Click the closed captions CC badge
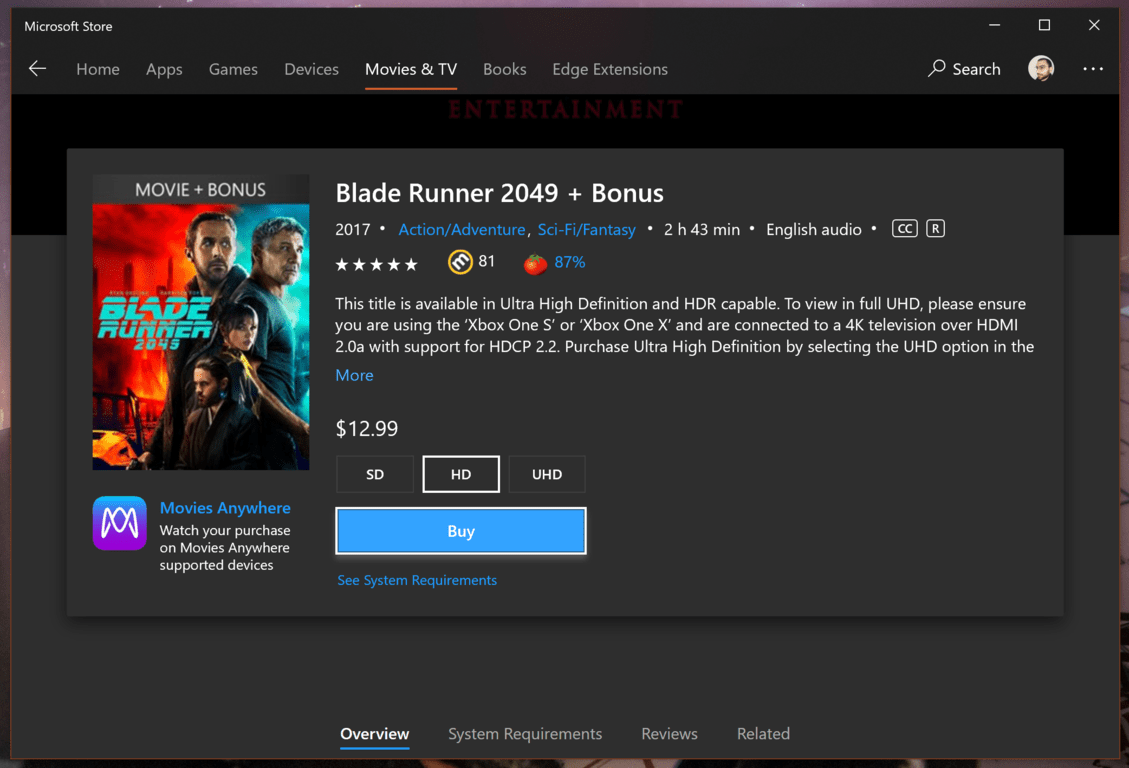 pyautogui.click(x=904, y=229)
